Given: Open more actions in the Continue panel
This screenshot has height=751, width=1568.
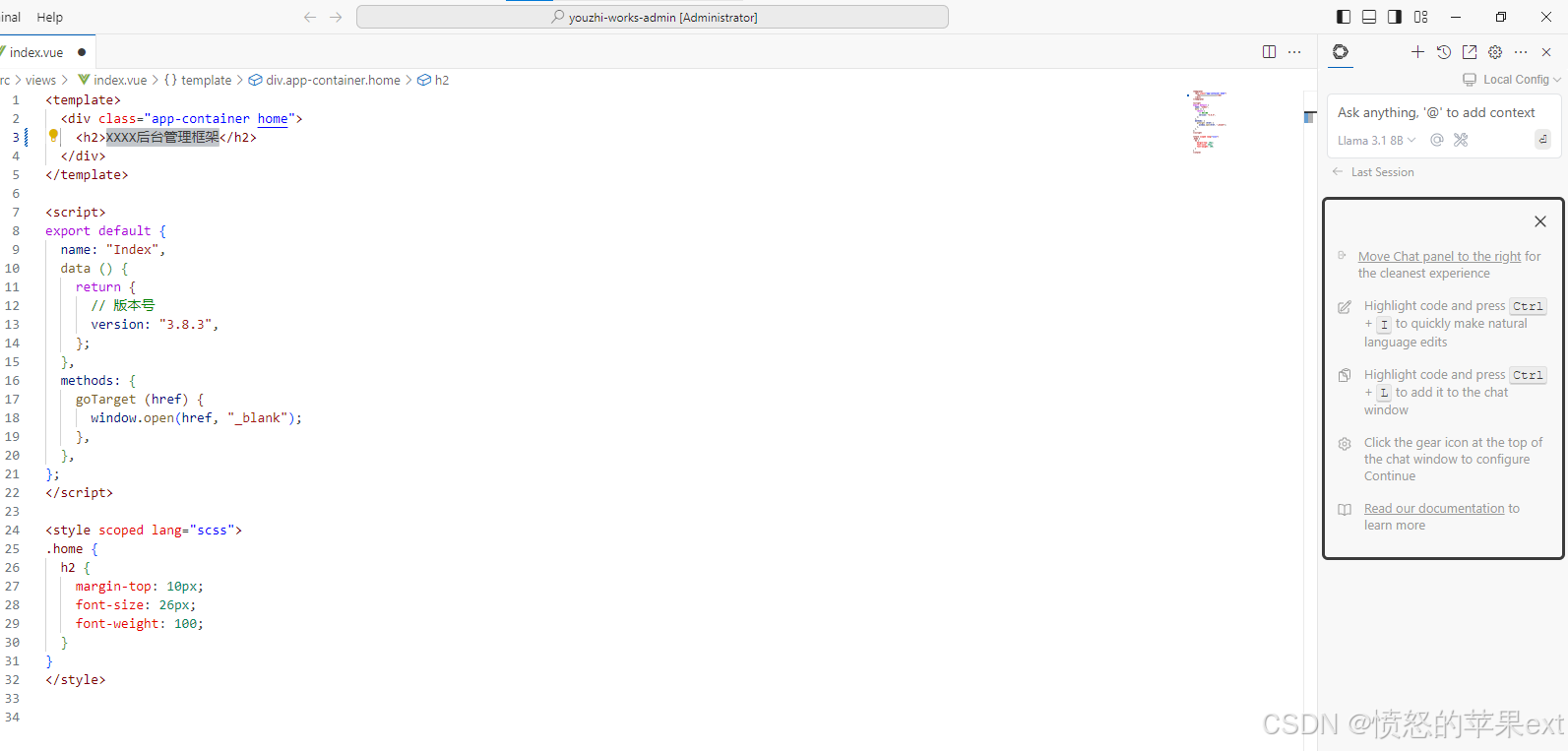Looking at the screenshot, I should click(x=1521, y=52).
